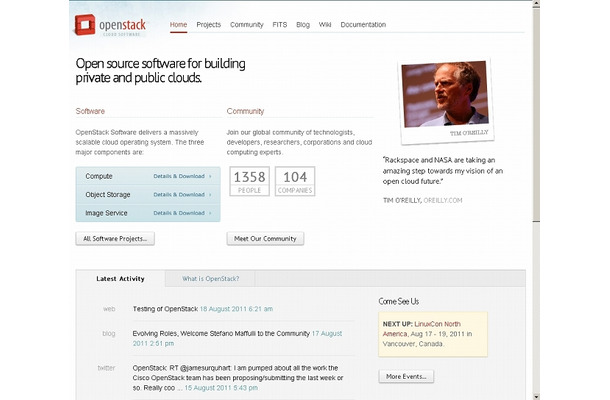Click the Rackspace and NASA quote text
The image size is (610, 400).
(x=443, y=171)
